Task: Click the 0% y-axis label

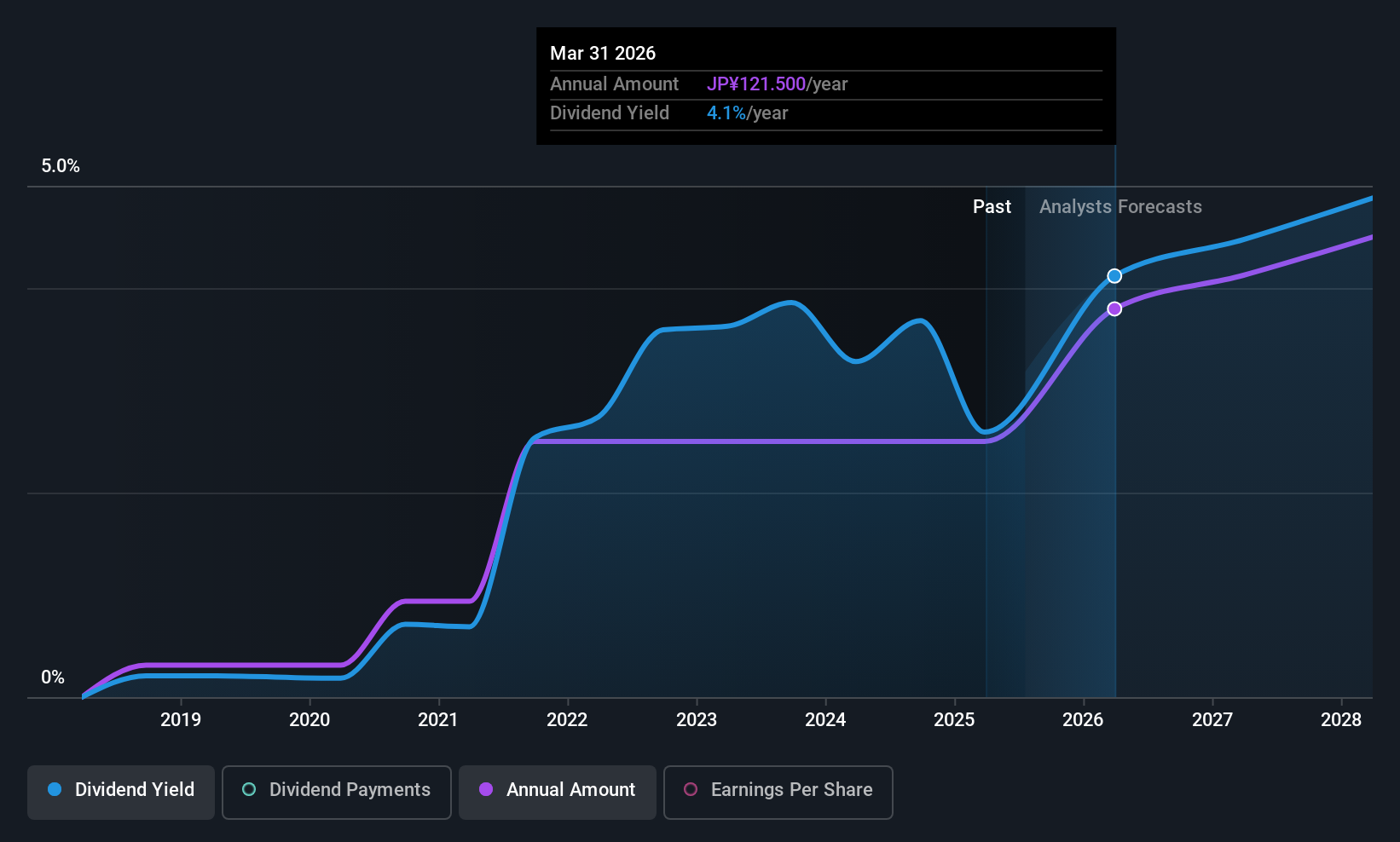Action: click(x=53, y=678)
